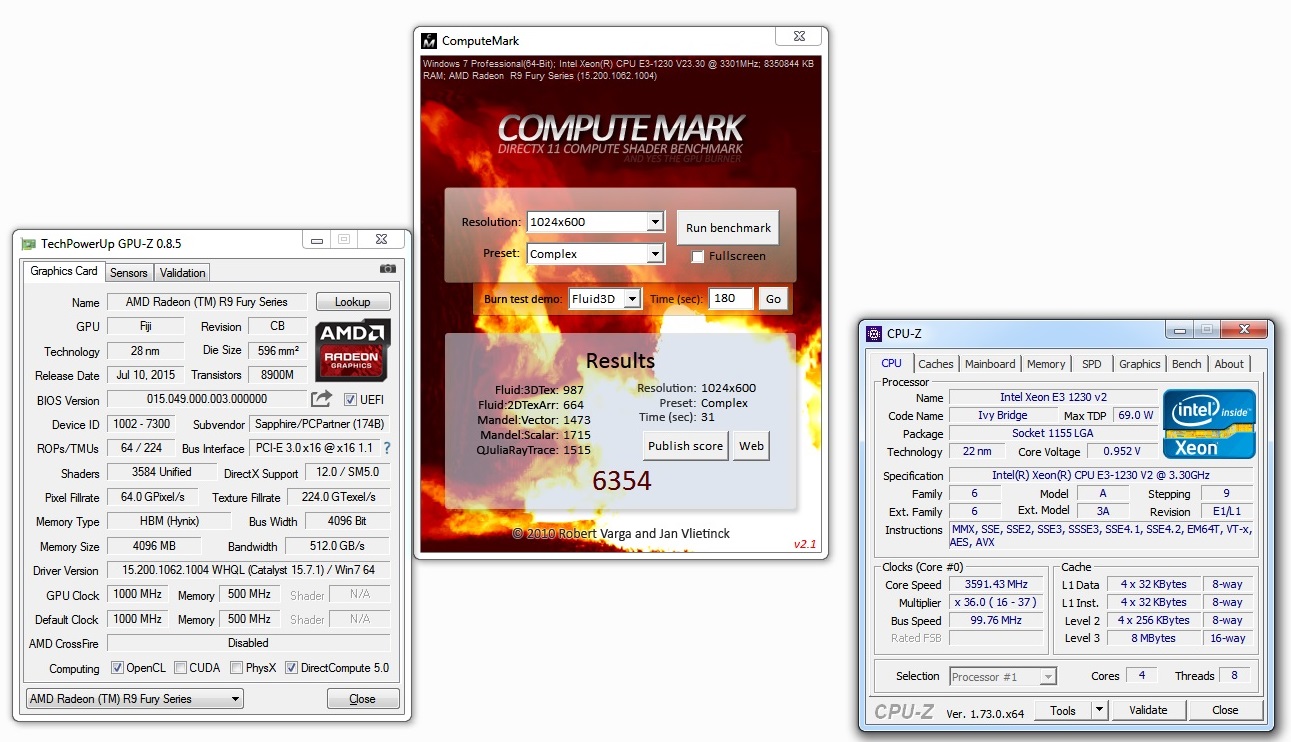The height and width of the screenshot is (742, 1291).
Task: Click the AMD CrossFire Disabled field
Action: (x=249, y=643)
